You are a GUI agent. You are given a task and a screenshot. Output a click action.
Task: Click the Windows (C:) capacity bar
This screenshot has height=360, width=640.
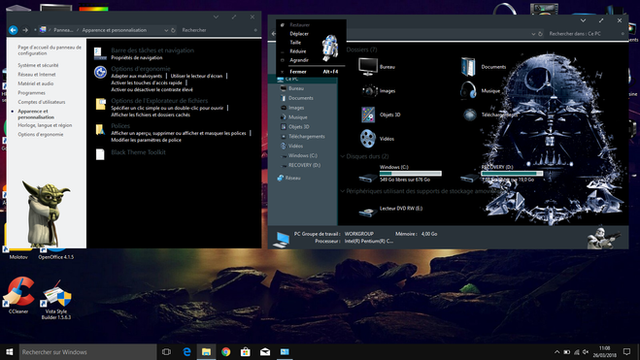411,173
